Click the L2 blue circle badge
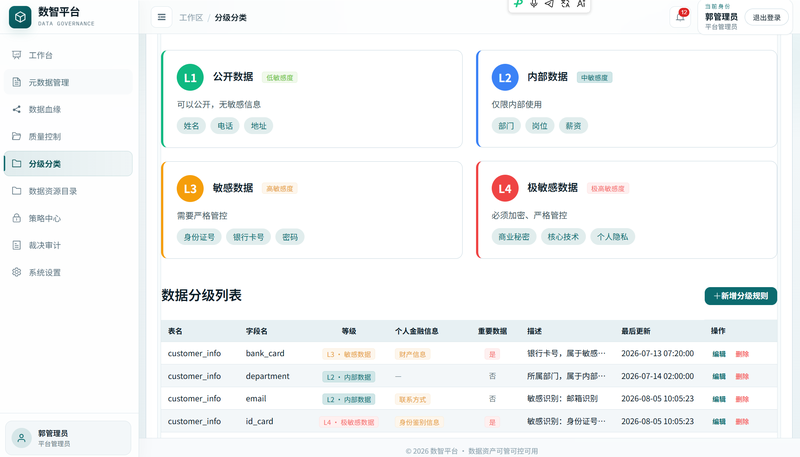The image size is (800, 457). click(505, 78)
